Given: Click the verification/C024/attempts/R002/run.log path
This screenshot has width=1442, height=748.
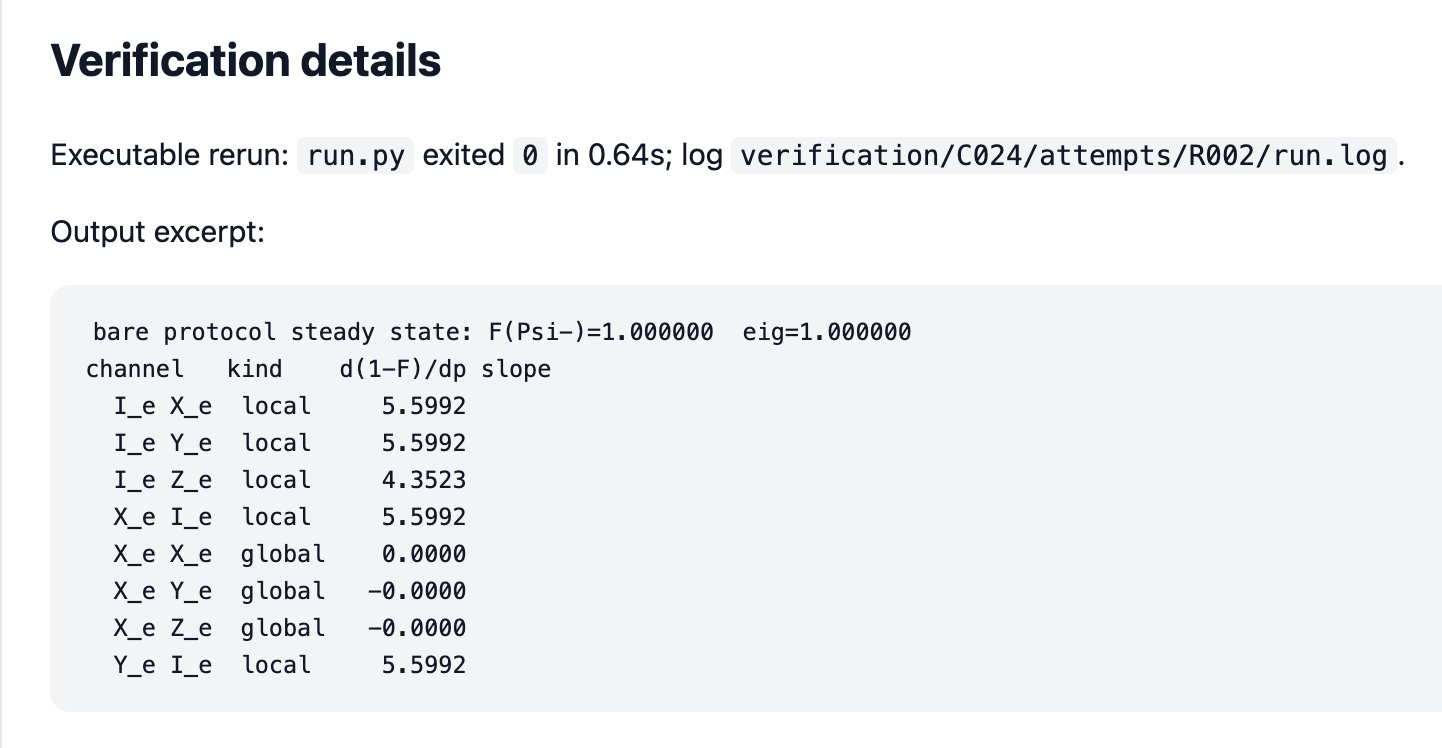Looking at the screenshot, I should tap(1064, 155).
